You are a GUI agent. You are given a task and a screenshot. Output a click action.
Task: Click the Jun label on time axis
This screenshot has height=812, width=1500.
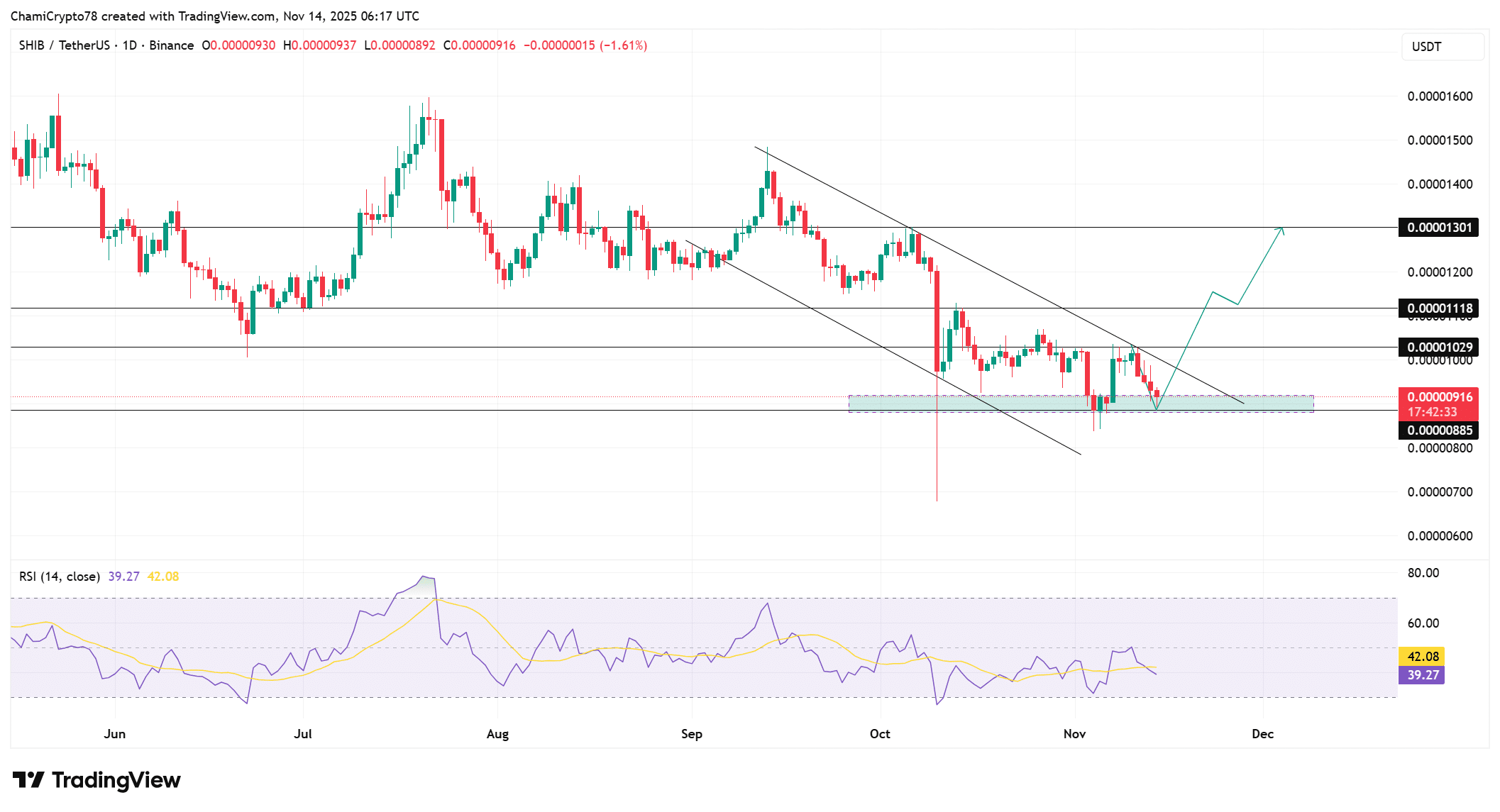point(114,734)
